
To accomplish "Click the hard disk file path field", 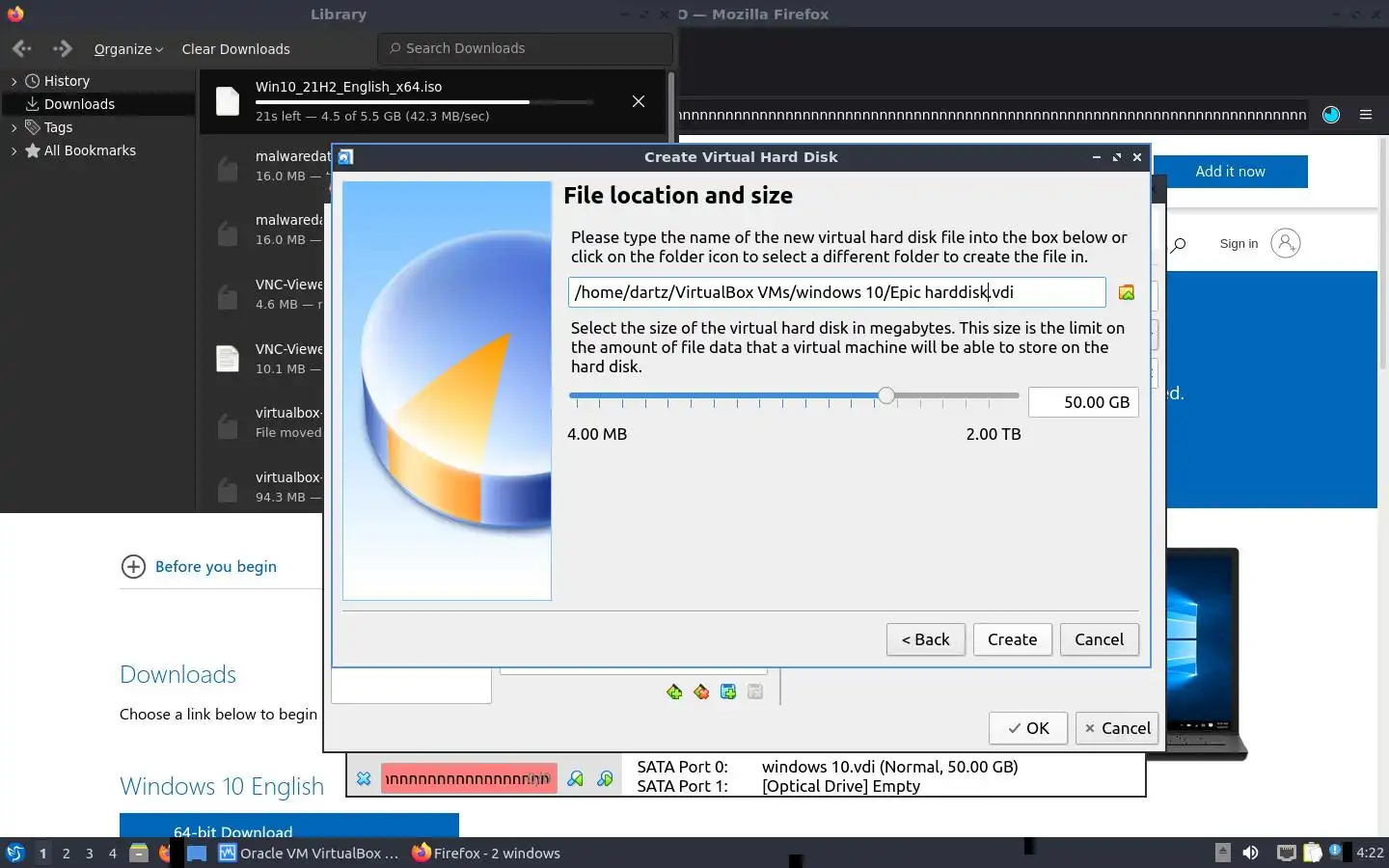I will [836, 292].
